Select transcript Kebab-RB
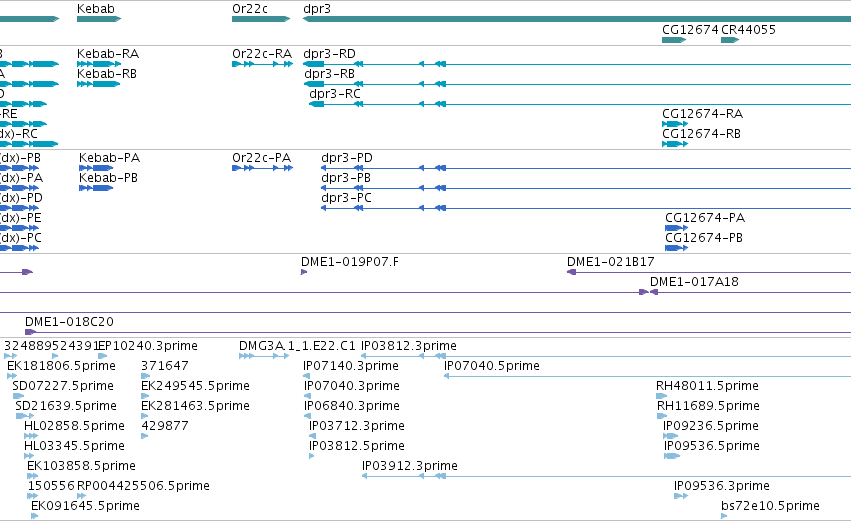This screenshot has width=851, height=521. pyautogui.click(x=106, y=74)
